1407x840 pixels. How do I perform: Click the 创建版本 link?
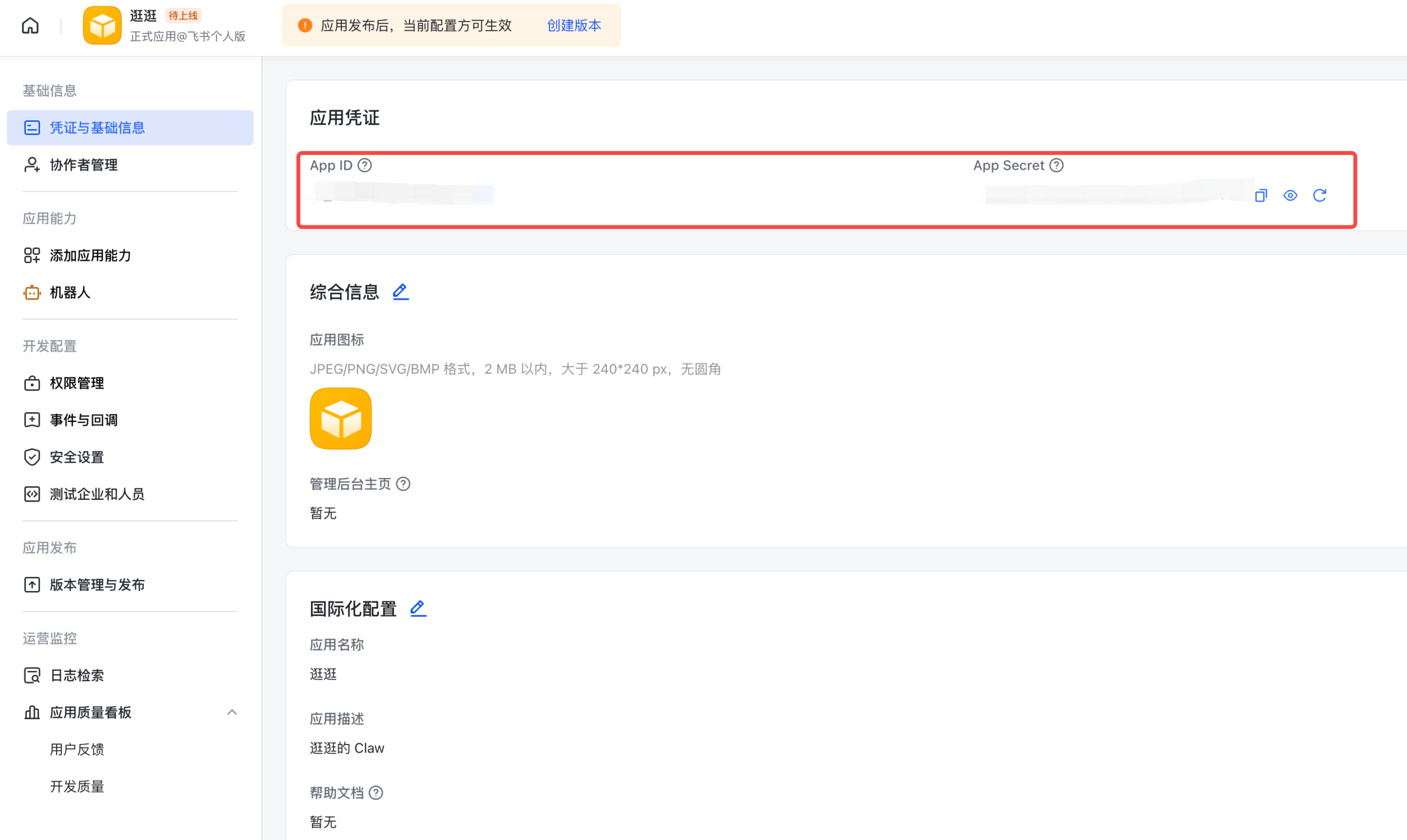[x=574, y=25]
